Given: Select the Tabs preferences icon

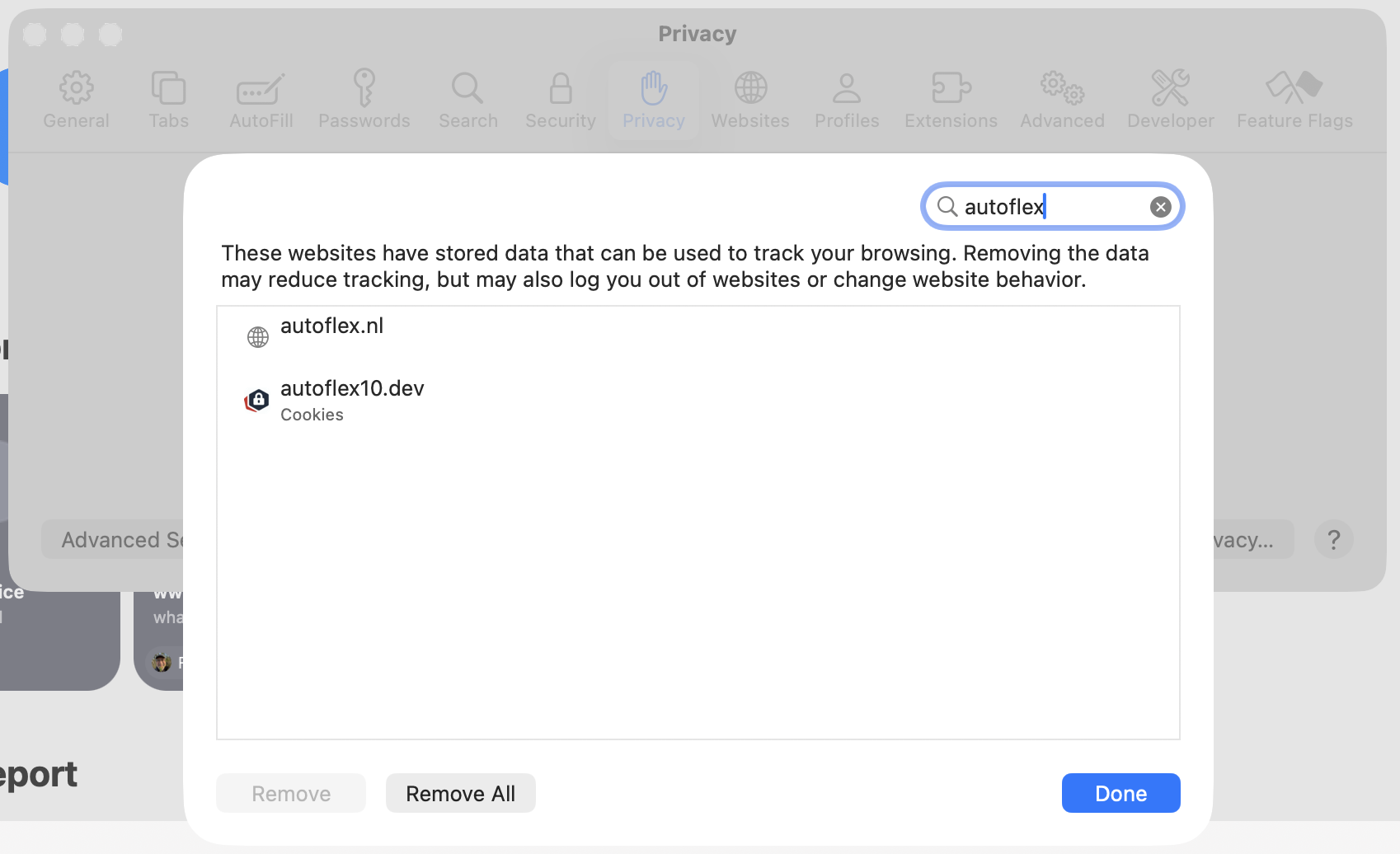Looking at the screenshot, I should click(168, 88).
